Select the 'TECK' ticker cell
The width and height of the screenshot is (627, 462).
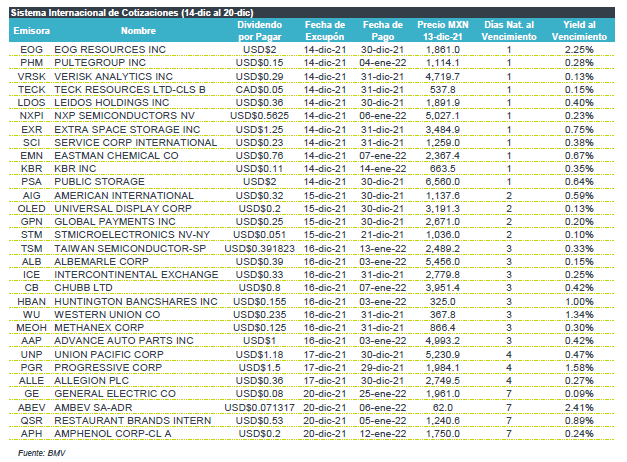point(32,90)
